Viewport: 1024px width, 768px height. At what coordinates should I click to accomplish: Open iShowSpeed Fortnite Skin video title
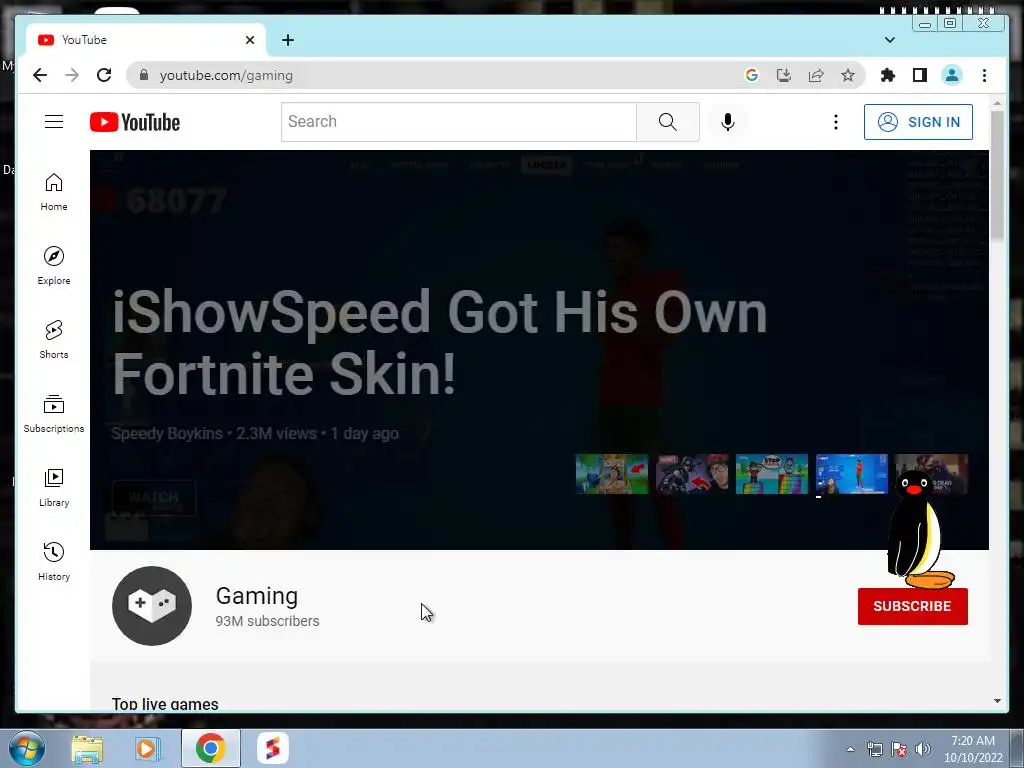tap(439, 343)
